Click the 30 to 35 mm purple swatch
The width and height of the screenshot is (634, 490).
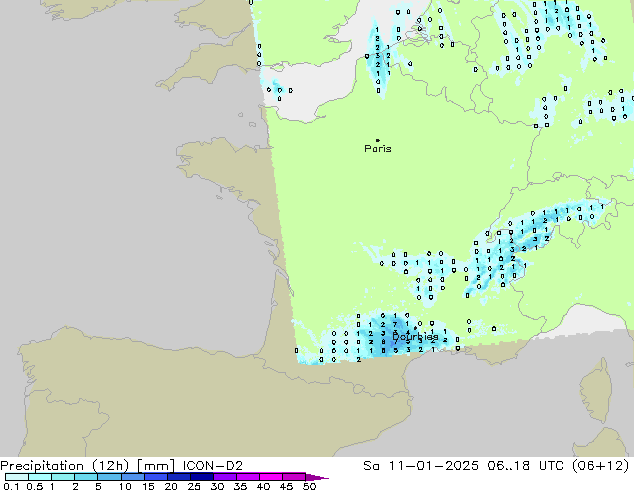[224, 477]
